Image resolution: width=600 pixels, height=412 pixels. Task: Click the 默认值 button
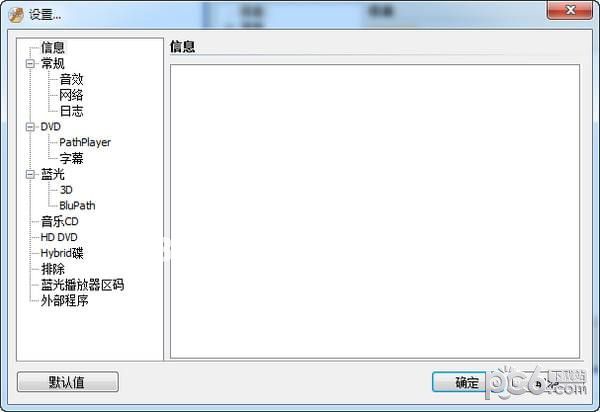[x=68, y=382]
